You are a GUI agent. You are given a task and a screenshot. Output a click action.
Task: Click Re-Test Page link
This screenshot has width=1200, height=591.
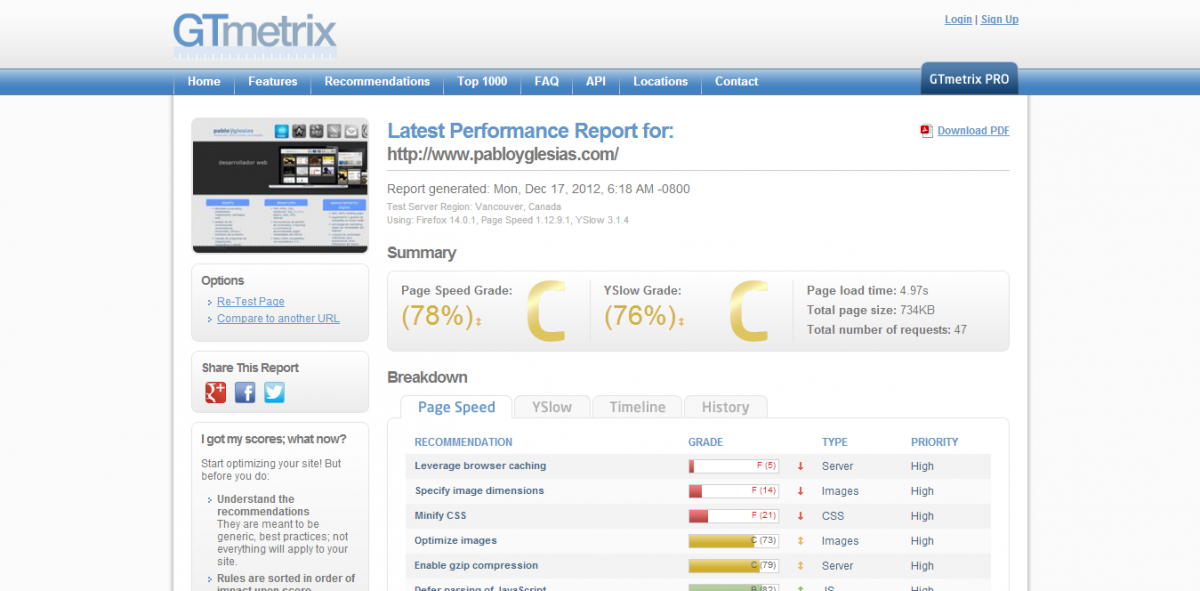pos(250,301)
